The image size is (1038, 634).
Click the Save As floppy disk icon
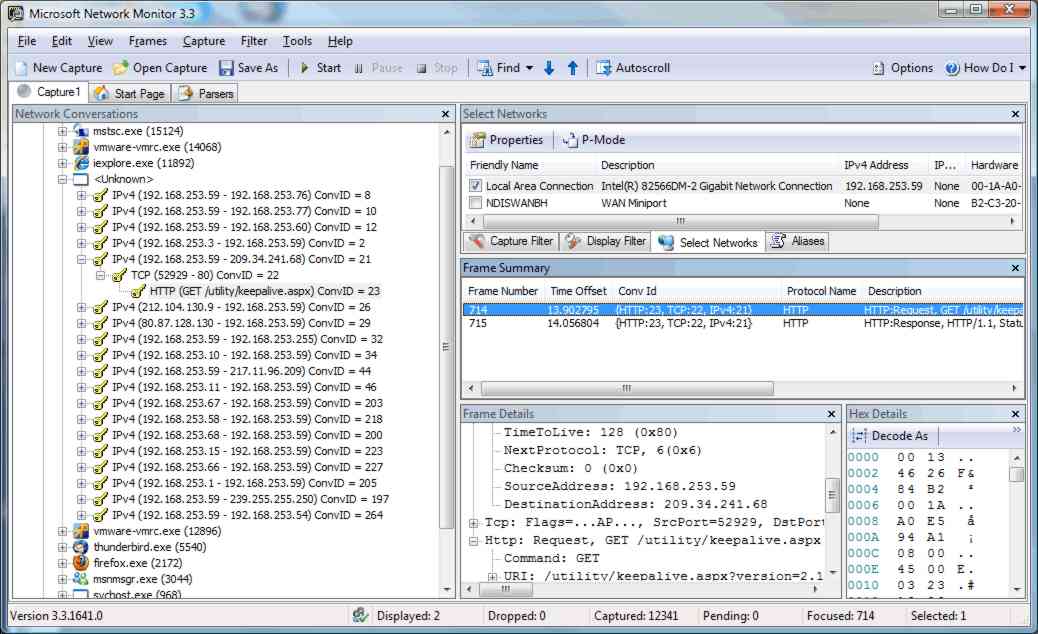tap(226, 68)
